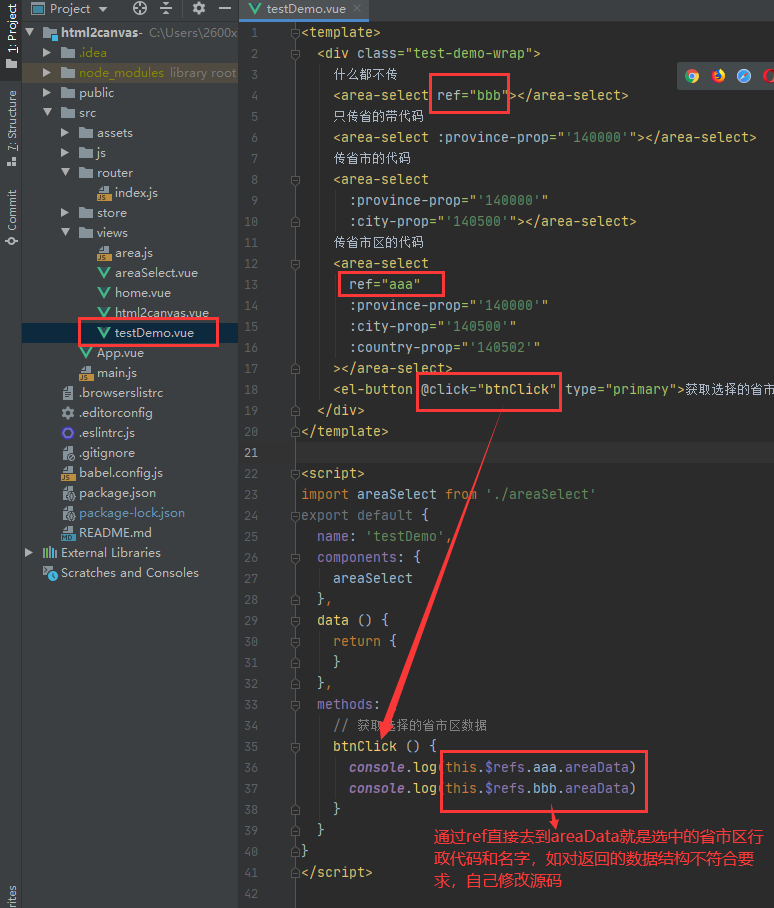This screenshot has height=908, width=774.
Task: Expand the js folder
Action: 65,153
